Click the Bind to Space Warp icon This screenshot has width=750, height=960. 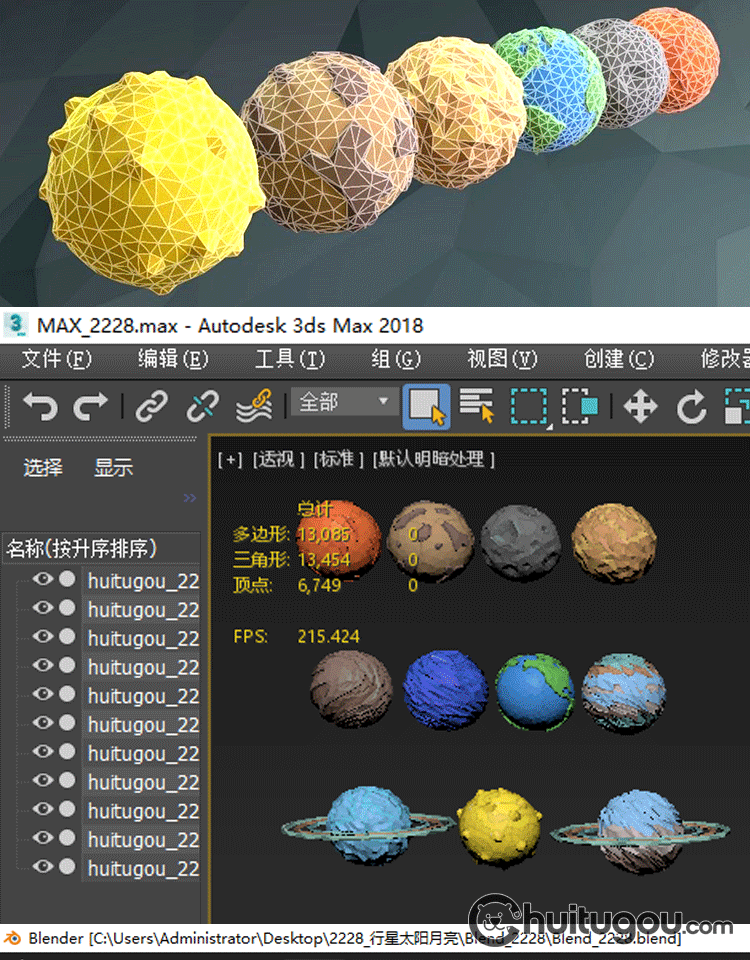click(x=254, y=407)
